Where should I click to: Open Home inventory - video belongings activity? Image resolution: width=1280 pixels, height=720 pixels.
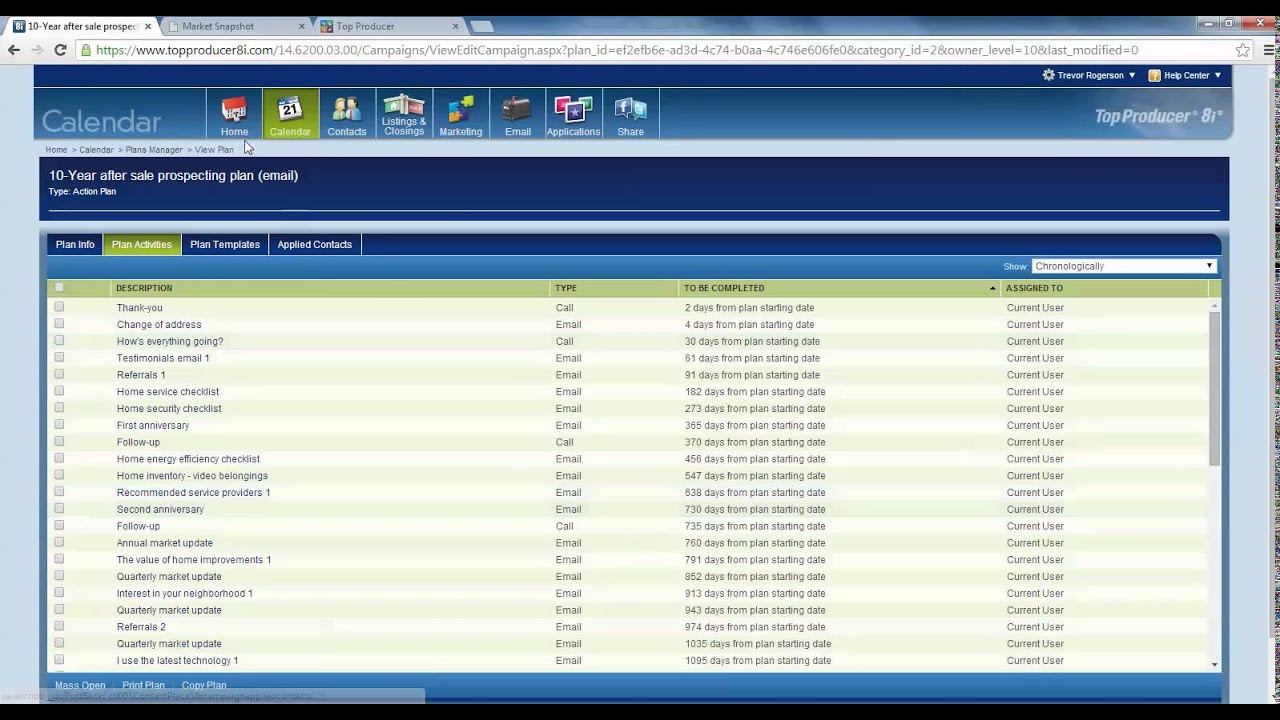192,476
